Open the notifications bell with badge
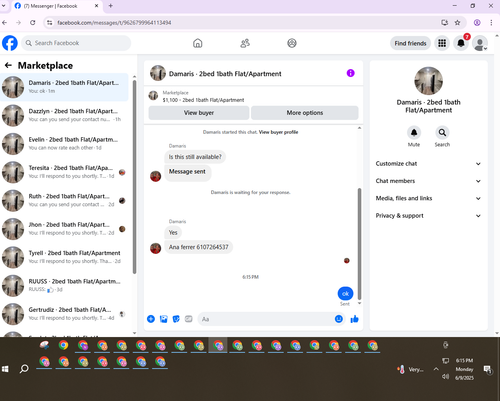 click(461, 43)
